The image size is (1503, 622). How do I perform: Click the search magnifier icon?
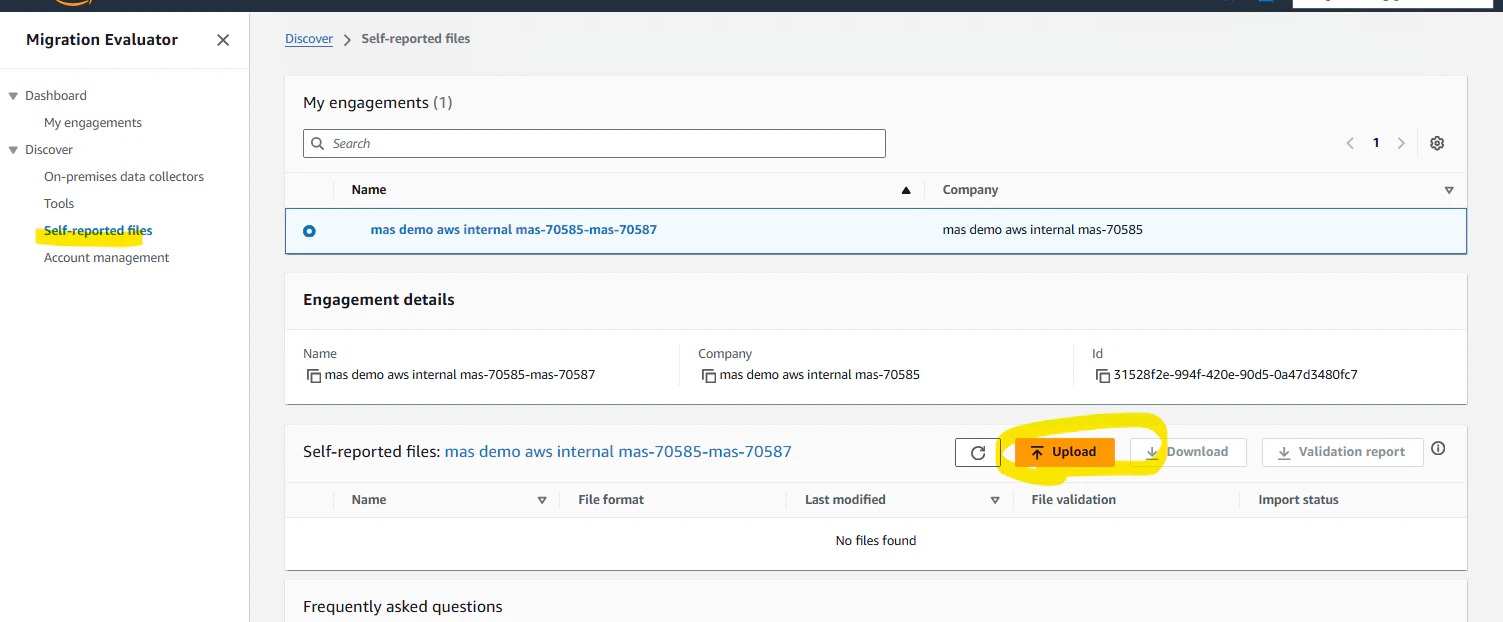tap(318, 144)
